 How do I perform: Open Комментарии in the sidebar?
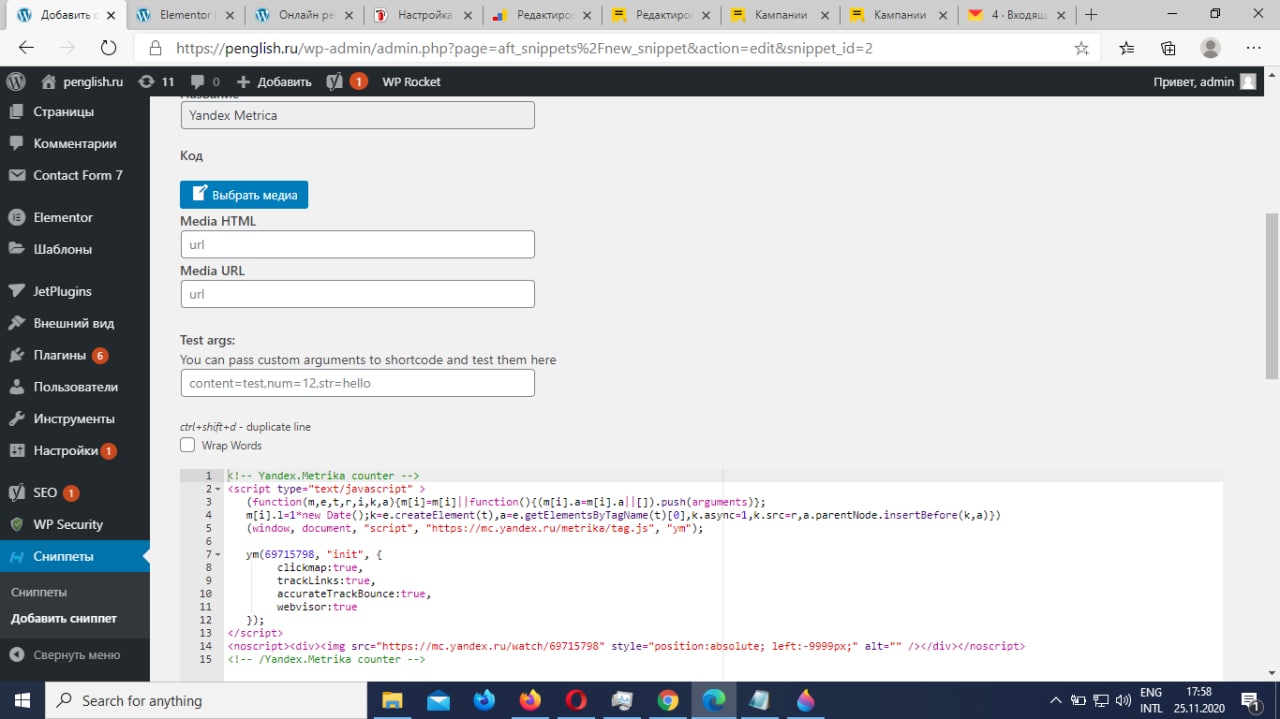[75, 143]
